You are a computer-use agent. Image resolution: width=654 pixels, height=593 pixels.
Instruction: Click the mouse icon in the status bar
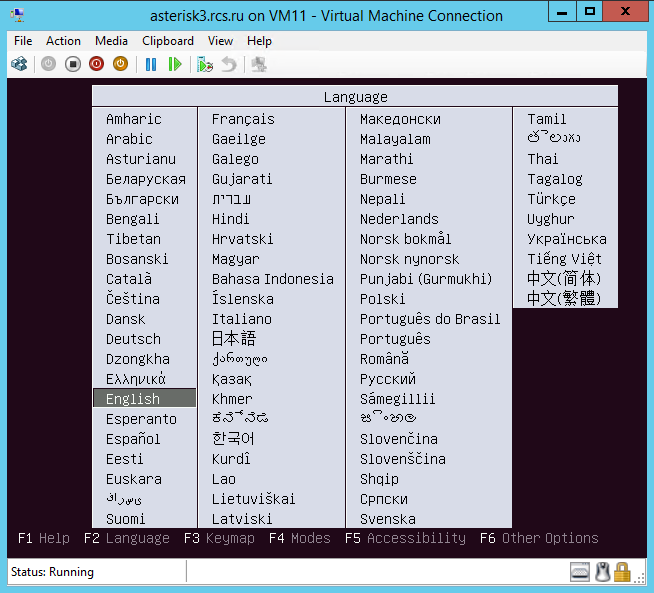602,572
